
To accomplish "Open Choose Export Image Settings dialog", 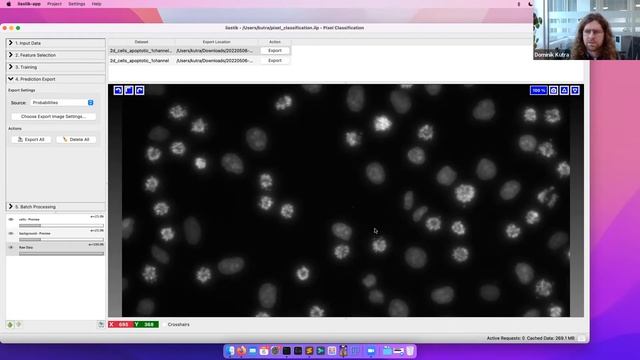I will pyautogui.click(x=53, y=116).
